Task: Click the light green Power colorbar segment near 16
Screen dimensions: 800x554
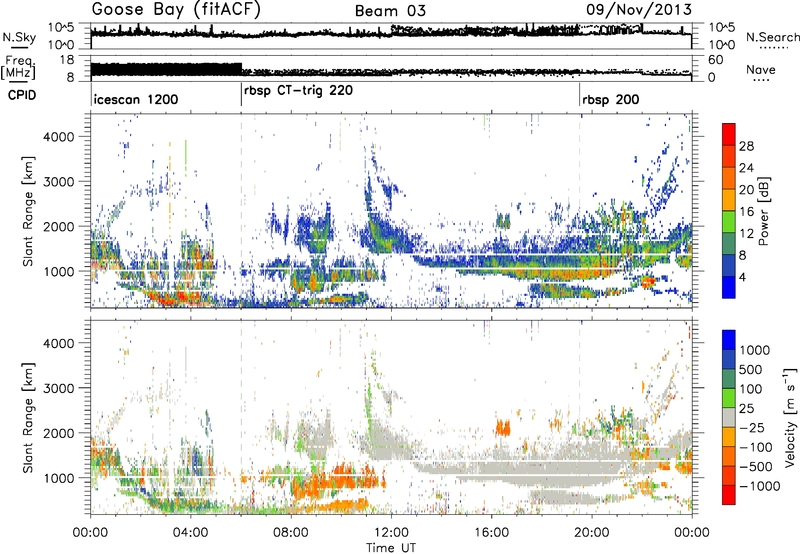Action: tap(729, 221)
